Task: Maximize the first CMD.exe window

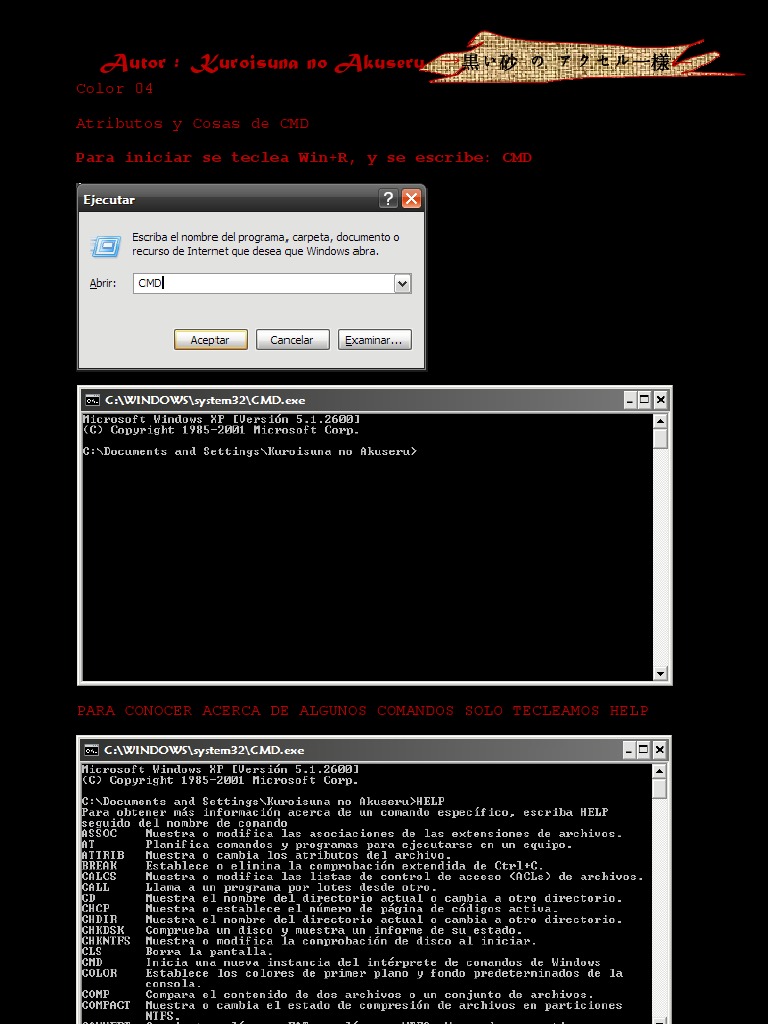Action: tap(645, 400)
